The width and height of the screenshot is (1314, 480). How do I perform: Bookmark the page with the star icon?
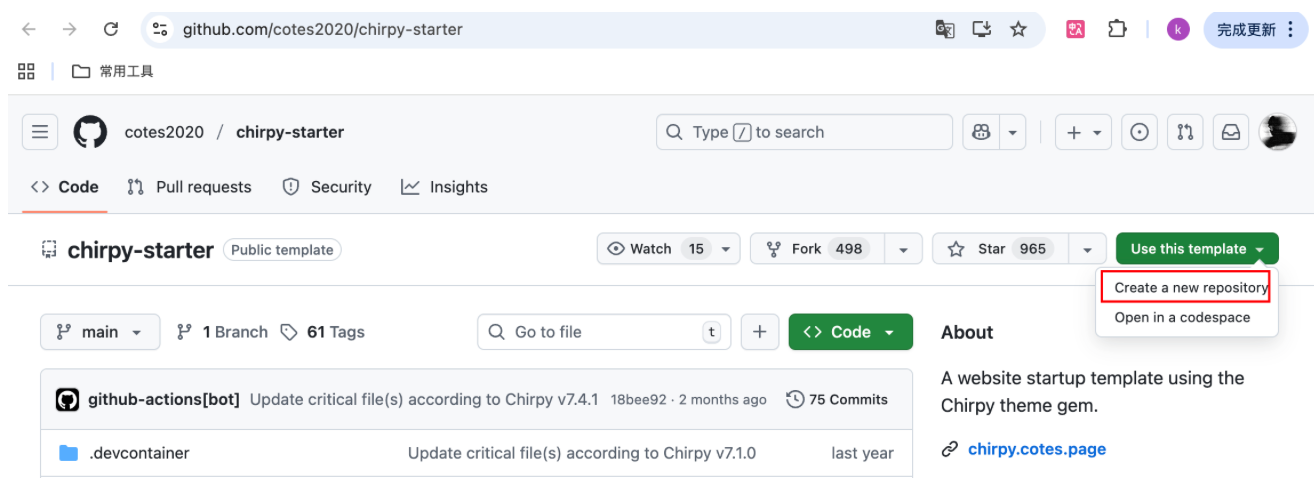tap(1018, 29)
